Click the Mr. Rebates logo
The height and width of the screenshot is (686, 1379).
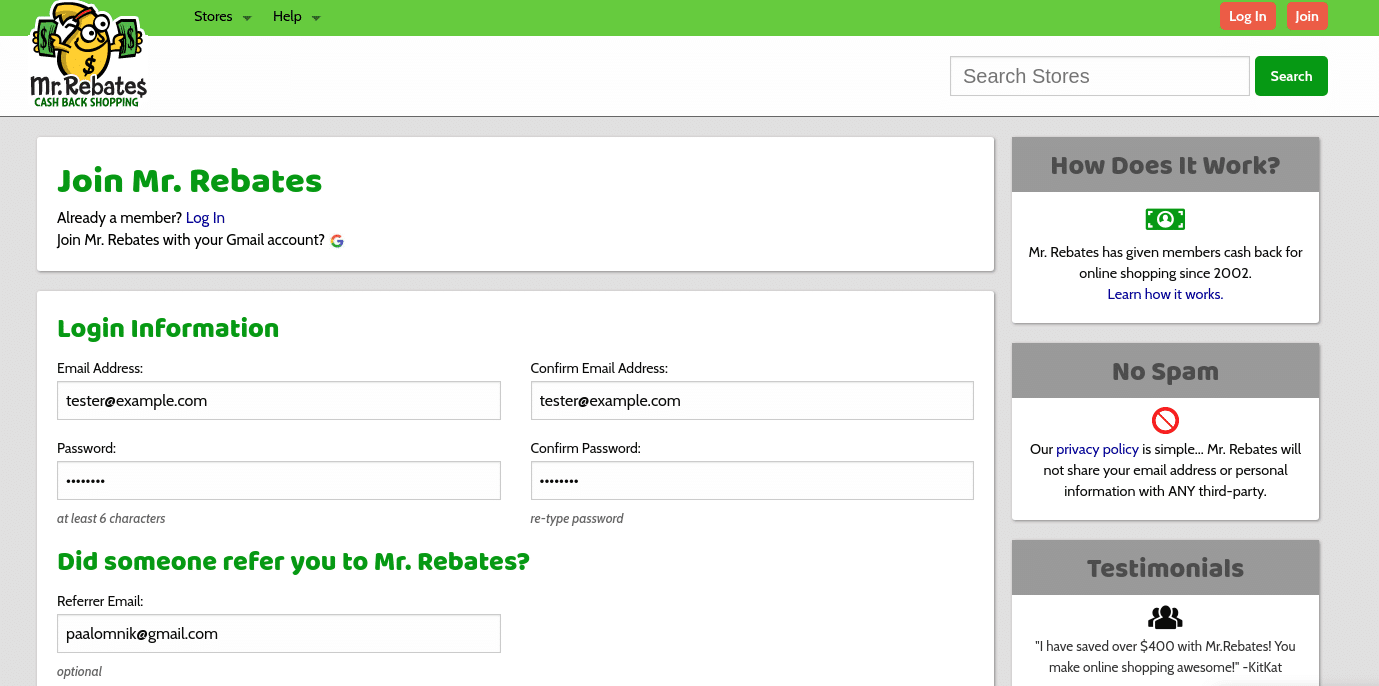[89, 55]
